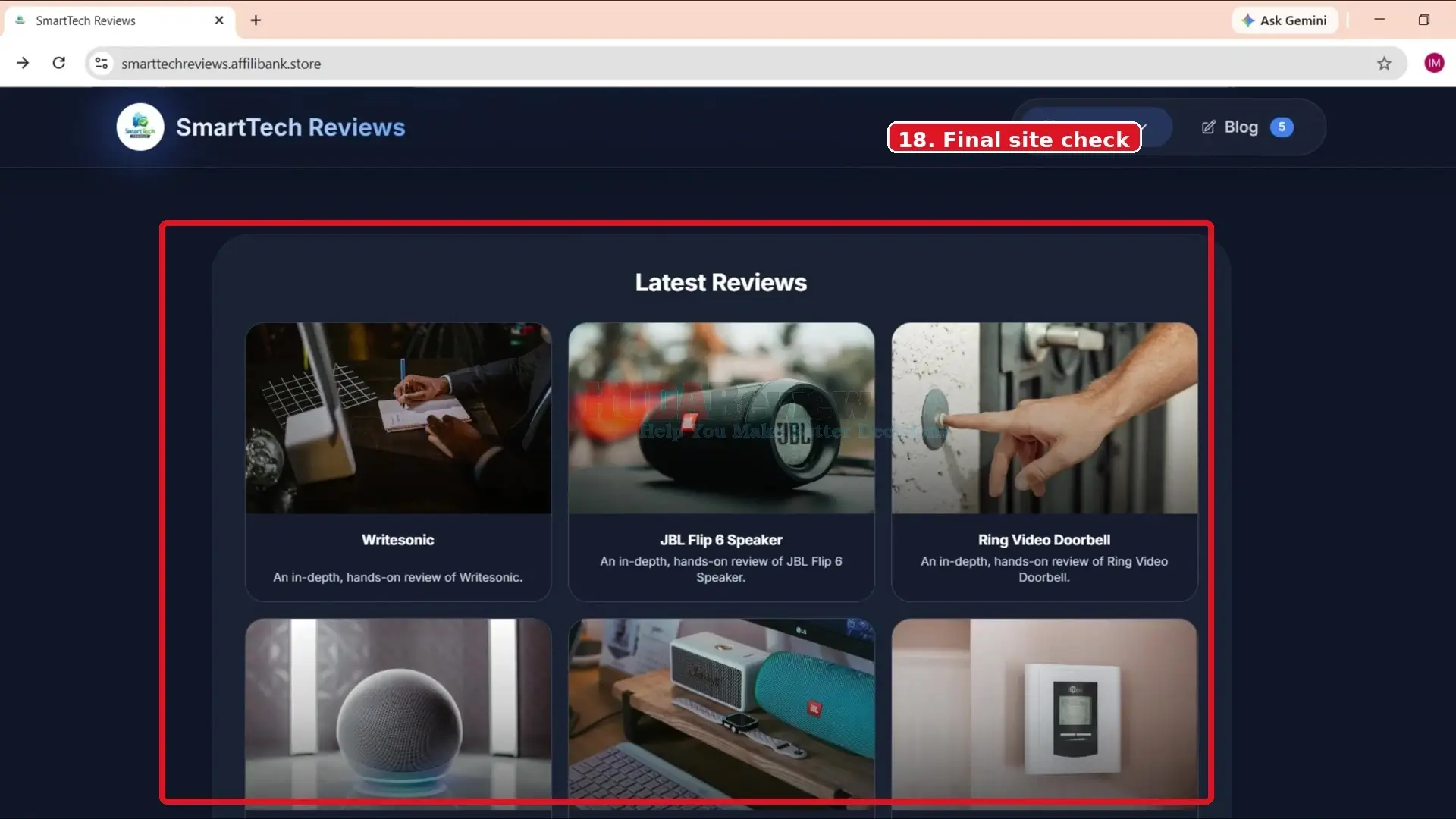Viewport: 1456px width, 819px height.
Task: Click the JBL Flip 6 Speaker title
Action: point(721,540)
